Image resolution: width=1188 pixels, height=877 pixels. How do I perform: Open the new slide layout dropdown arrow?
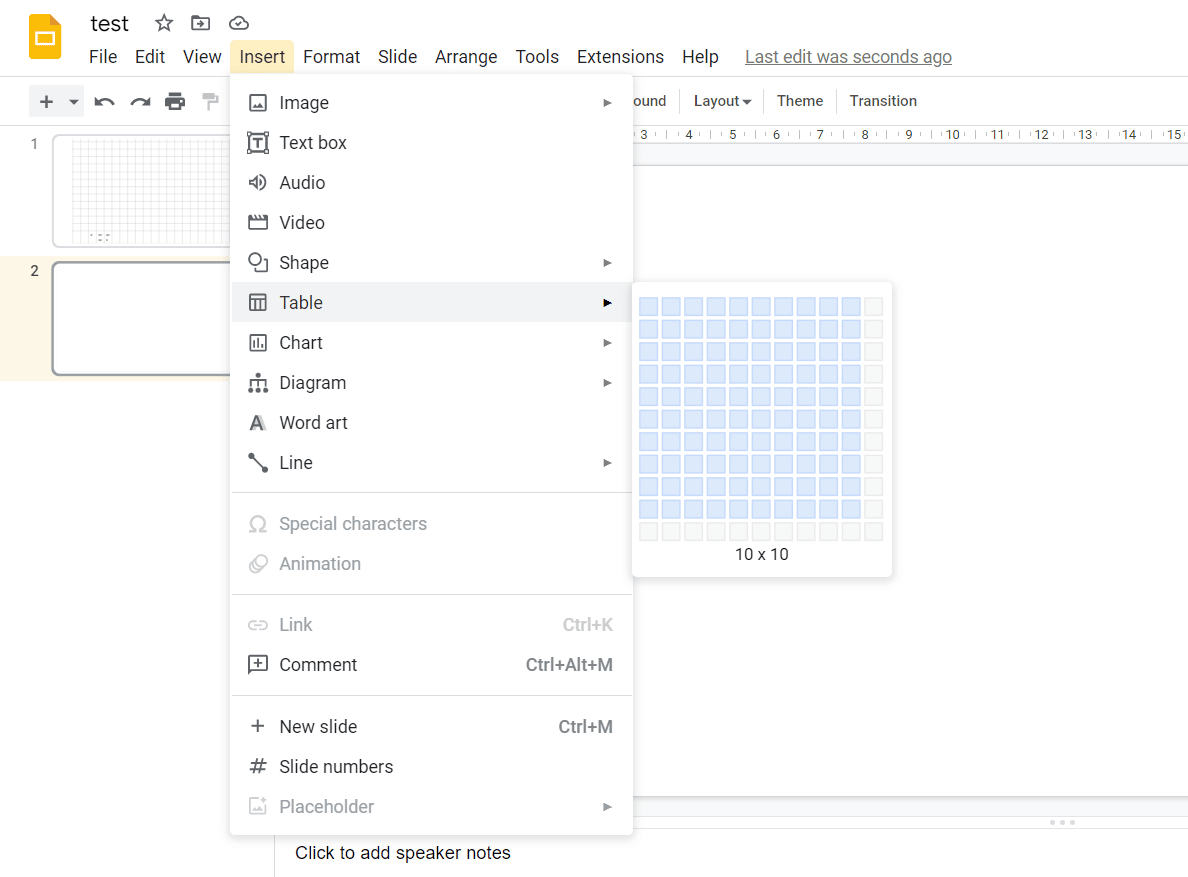pos(73,101)
